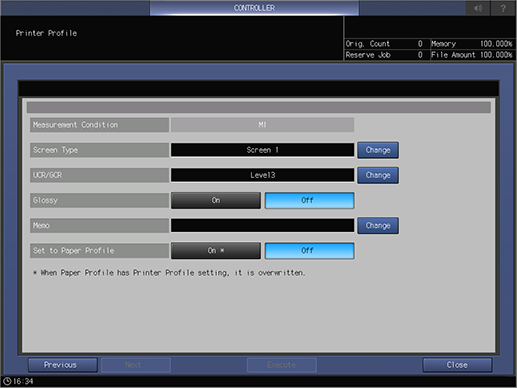
Task: Click the speaker sound icon
Action: click(x=478, y=8)
